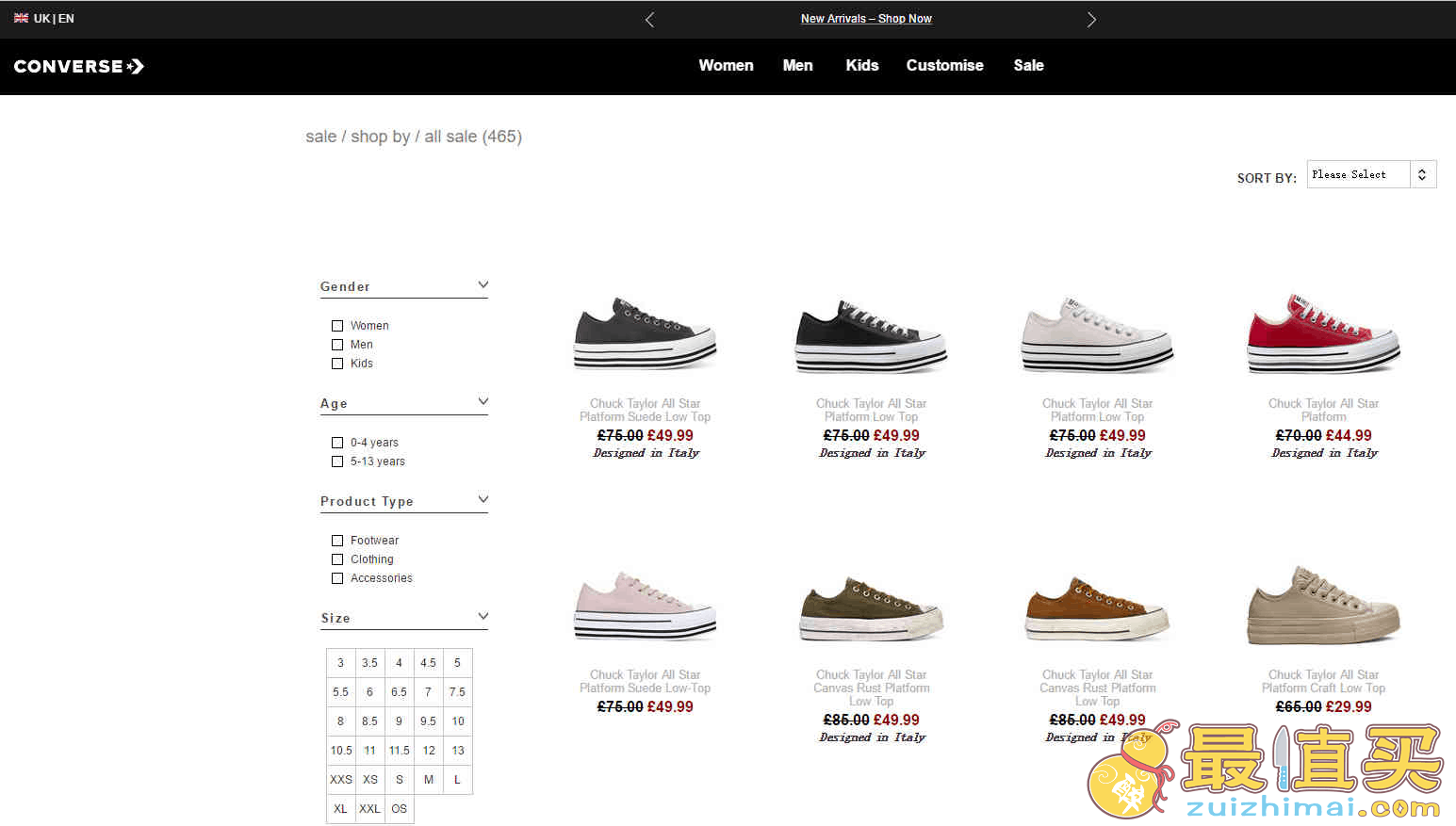
Task: Select size 6.5
Action: coord(400,692)
